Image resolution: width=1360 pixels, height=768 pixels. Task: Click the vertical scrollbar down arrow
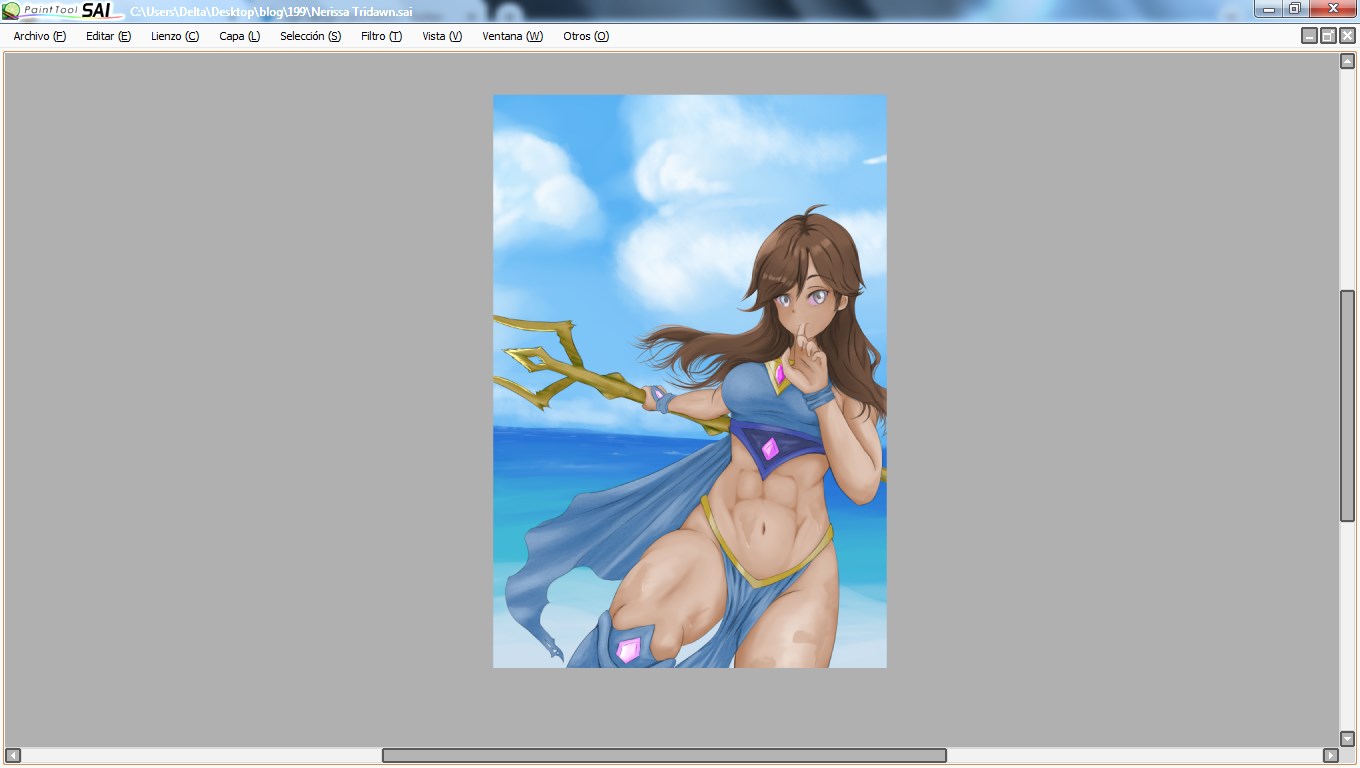pyautogui.click(x=1347, y=738)
